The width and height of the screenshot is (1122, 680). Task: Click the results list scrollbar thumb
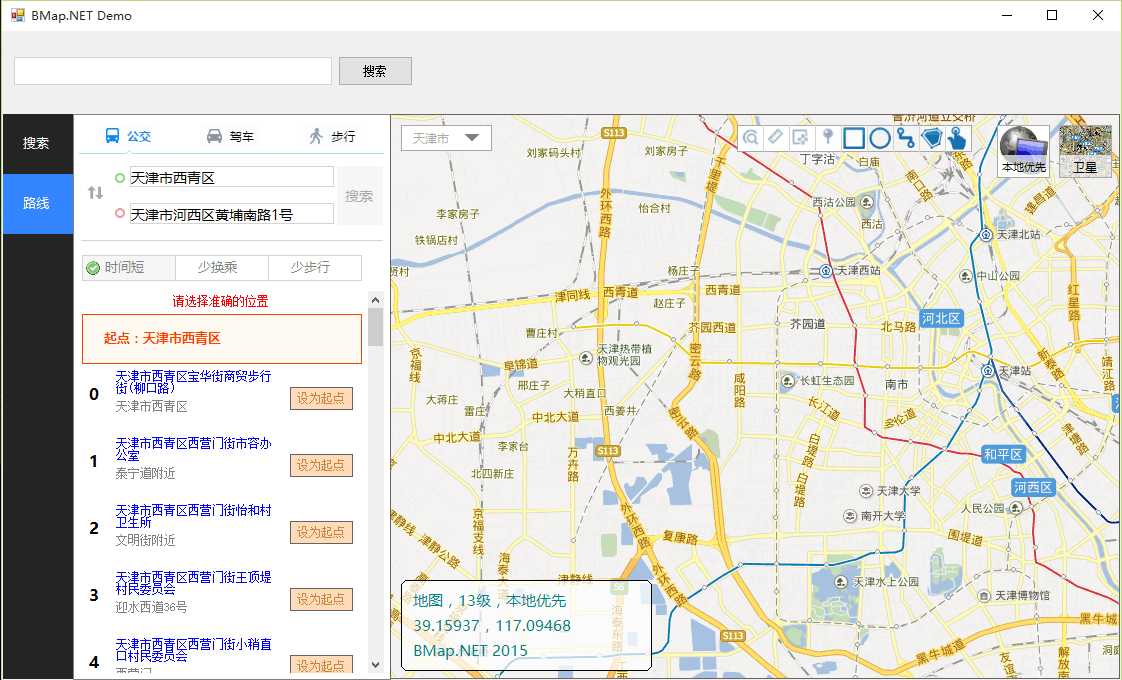[x=376, y=327]
